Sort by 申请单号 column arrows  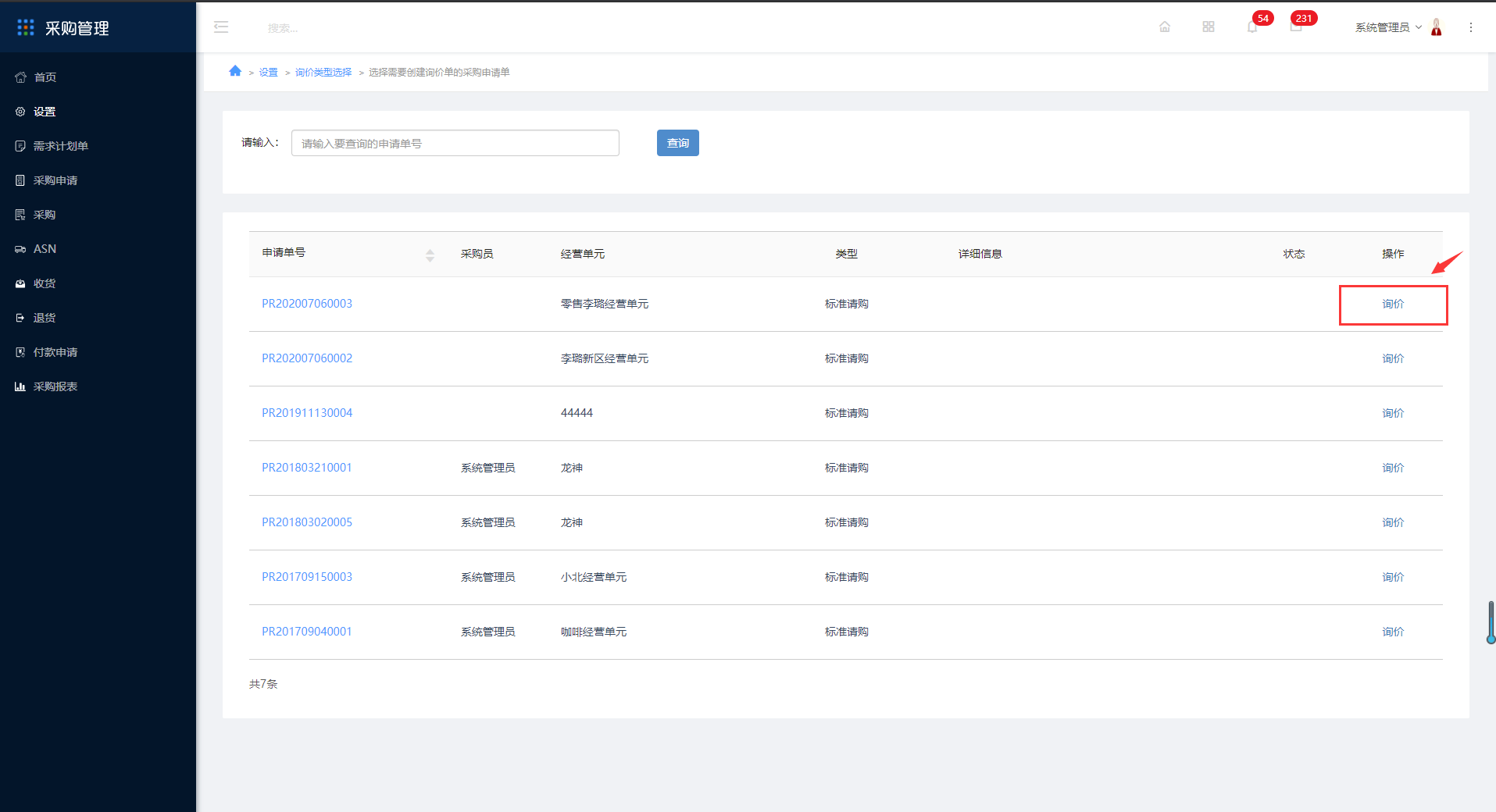point(430,255)
